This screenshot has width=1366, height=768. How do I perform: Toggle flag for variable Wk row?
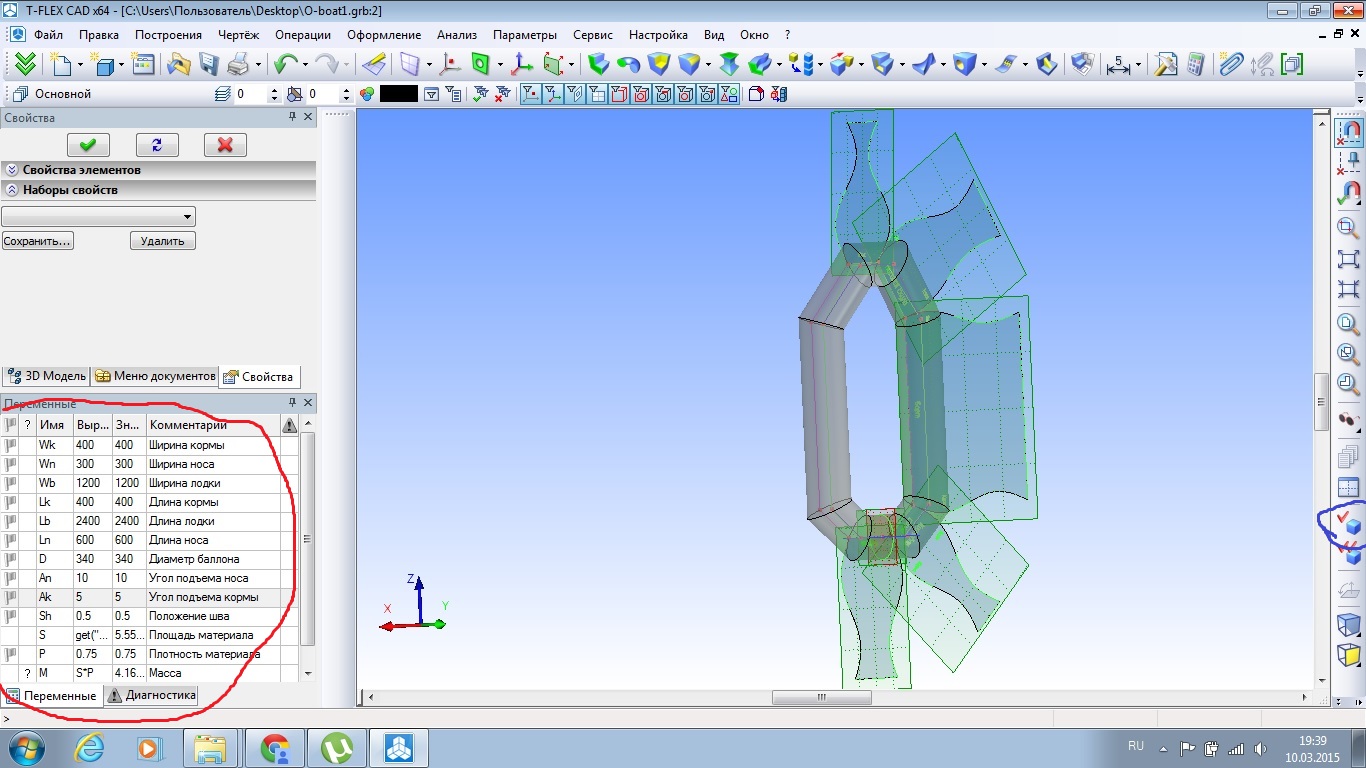[x=10, y=445]
